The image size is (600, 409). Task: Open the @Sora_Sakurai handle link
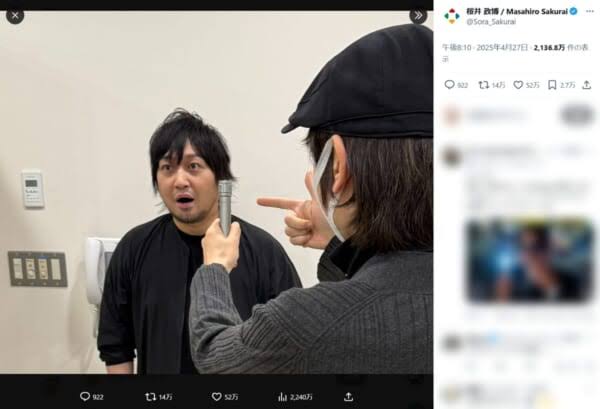pos(491,22)
